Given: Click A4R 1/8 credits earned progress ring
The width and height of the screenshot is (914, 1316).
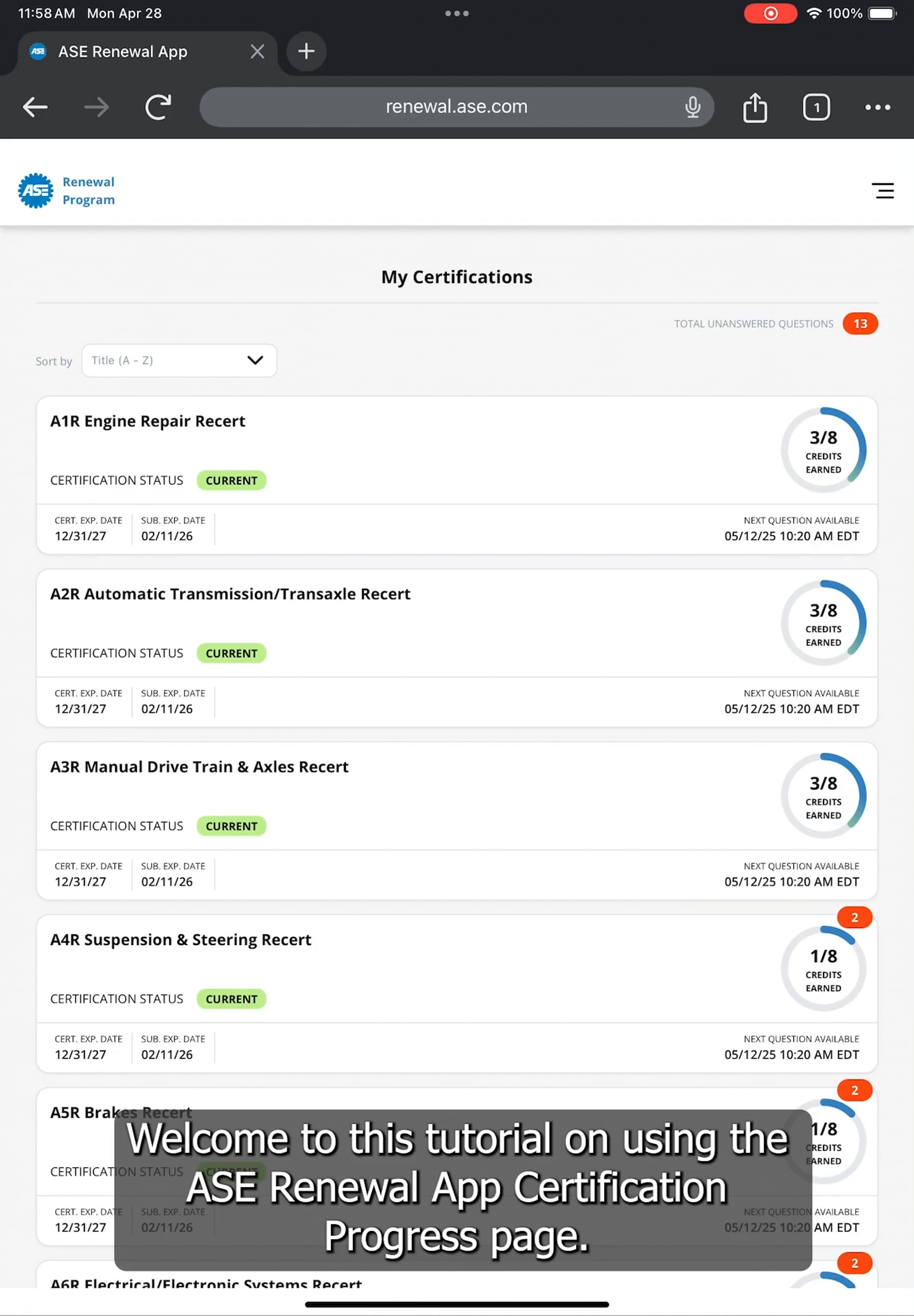Looking at the screenshot, I should click(823, 969).
